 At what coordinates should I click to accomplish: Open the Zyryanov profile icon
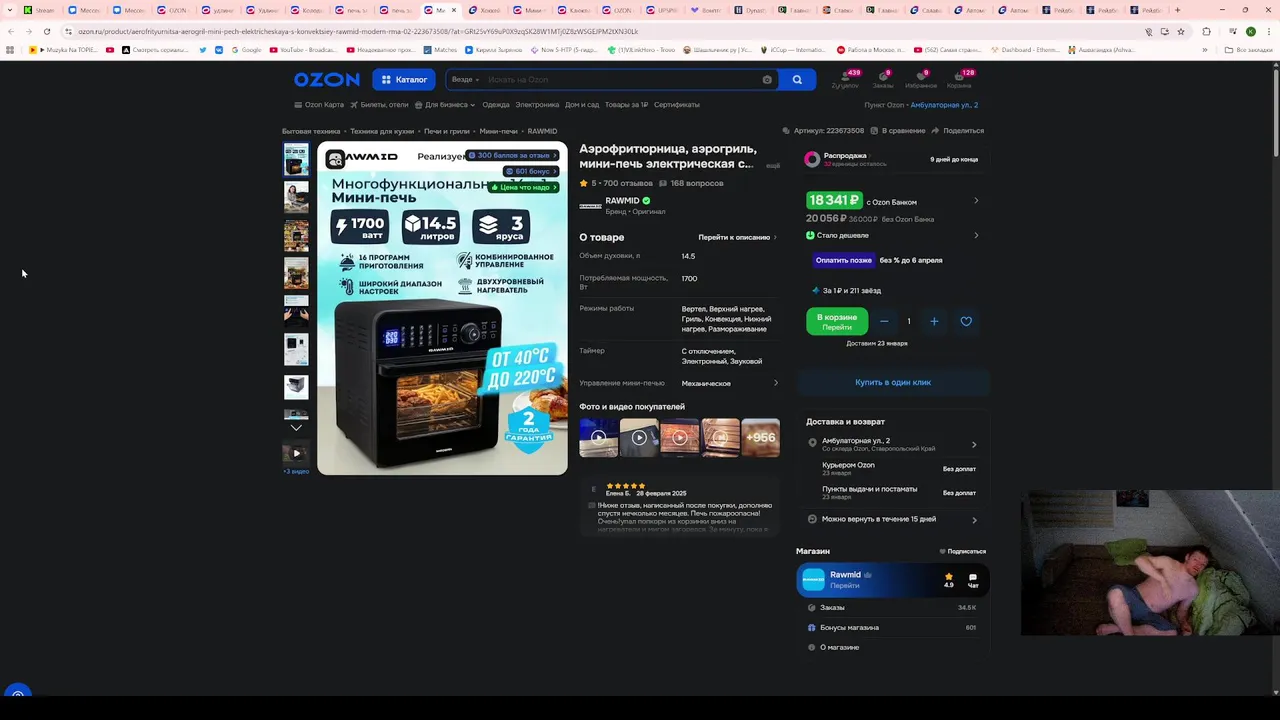tap(845, 79)
